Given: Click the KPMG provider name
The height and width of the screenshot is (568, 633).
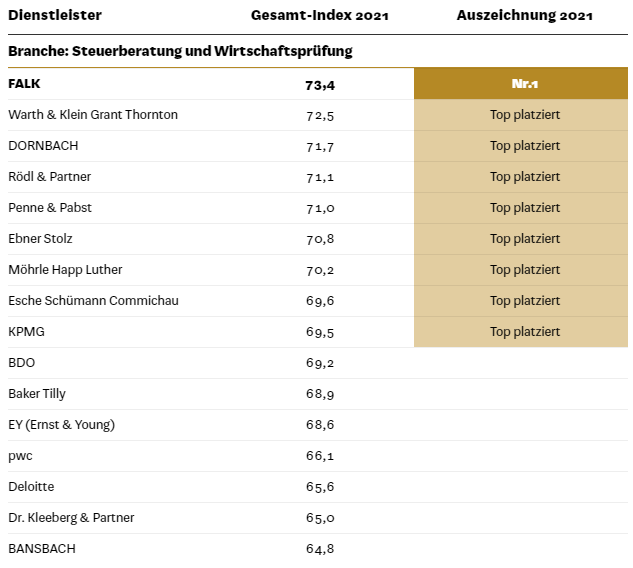Looking at the screenshot, I should point(27,332).
